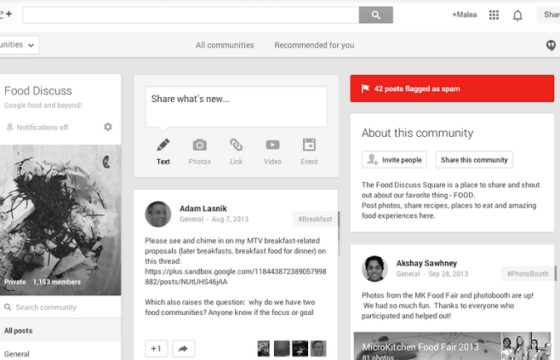Open +Malea profile link
This screenshot has height=360, width=560.
pyautogui.click(x=464, y=15)
